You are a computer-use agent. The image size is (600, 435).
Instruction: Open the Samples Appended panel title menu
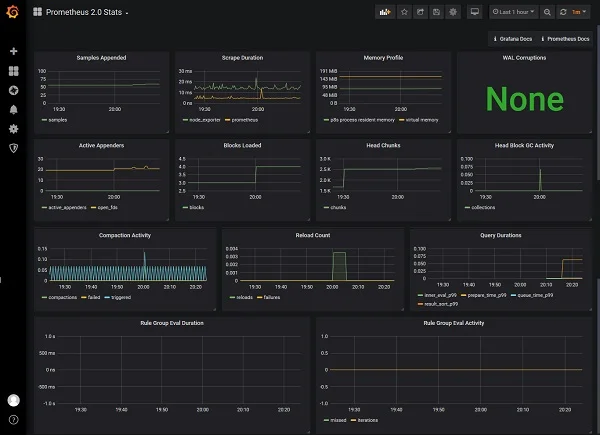101,58
